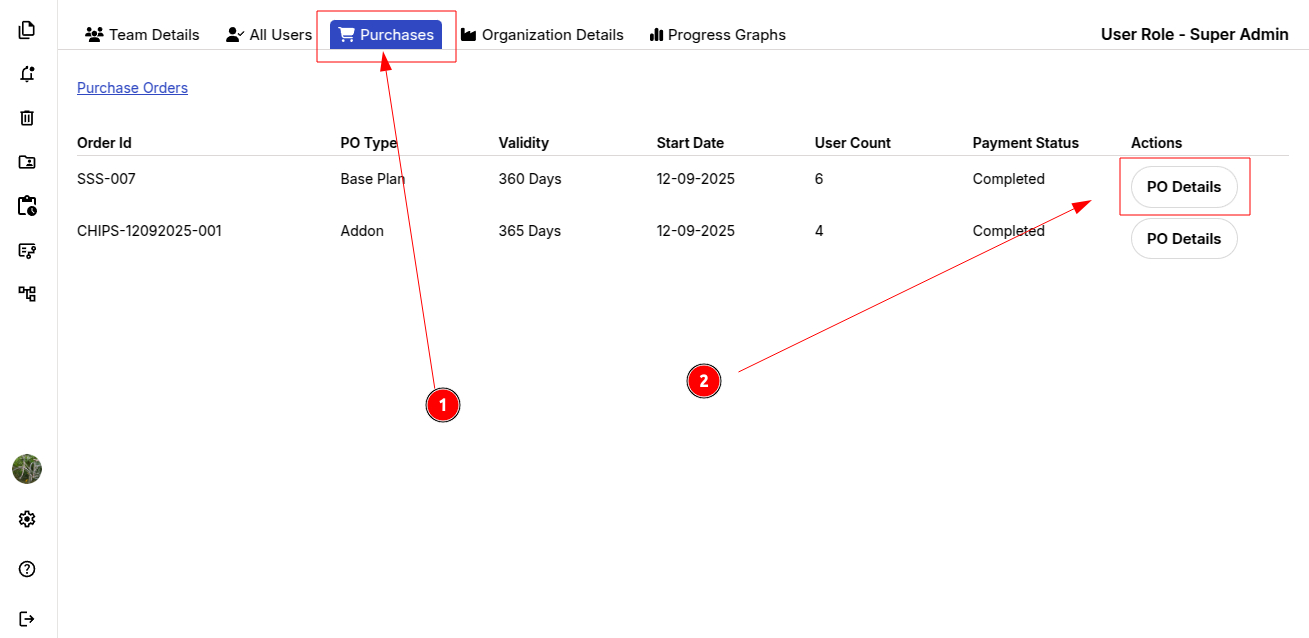Click the Purchase Orders link
This screenshot has width=1309, height=638.
point(132,88)
